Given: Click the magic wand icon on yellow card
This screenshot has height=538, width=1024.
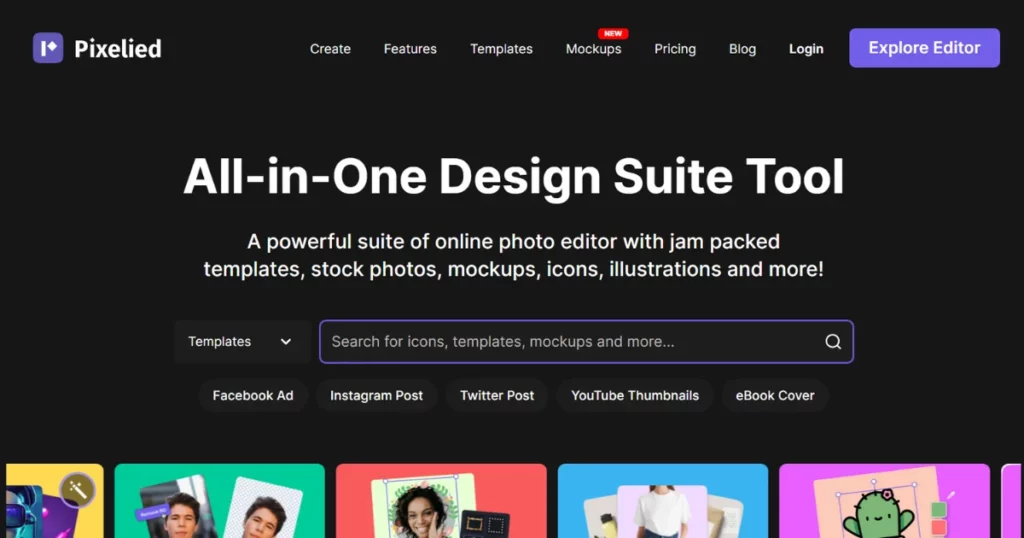Looking at the screenshot, I should pos(77,490).
